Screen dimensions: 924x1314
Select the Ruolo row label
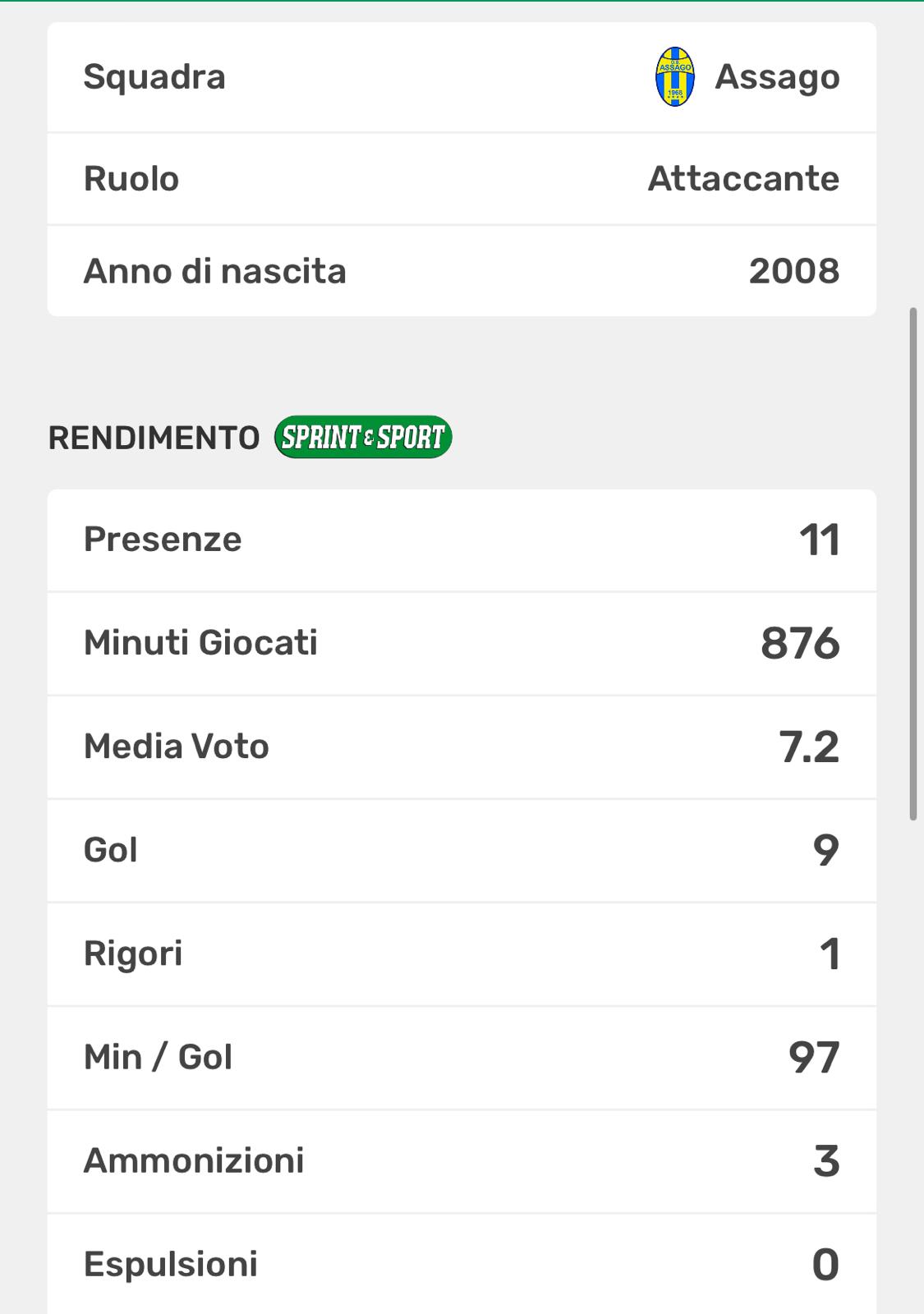pos(131,179)
